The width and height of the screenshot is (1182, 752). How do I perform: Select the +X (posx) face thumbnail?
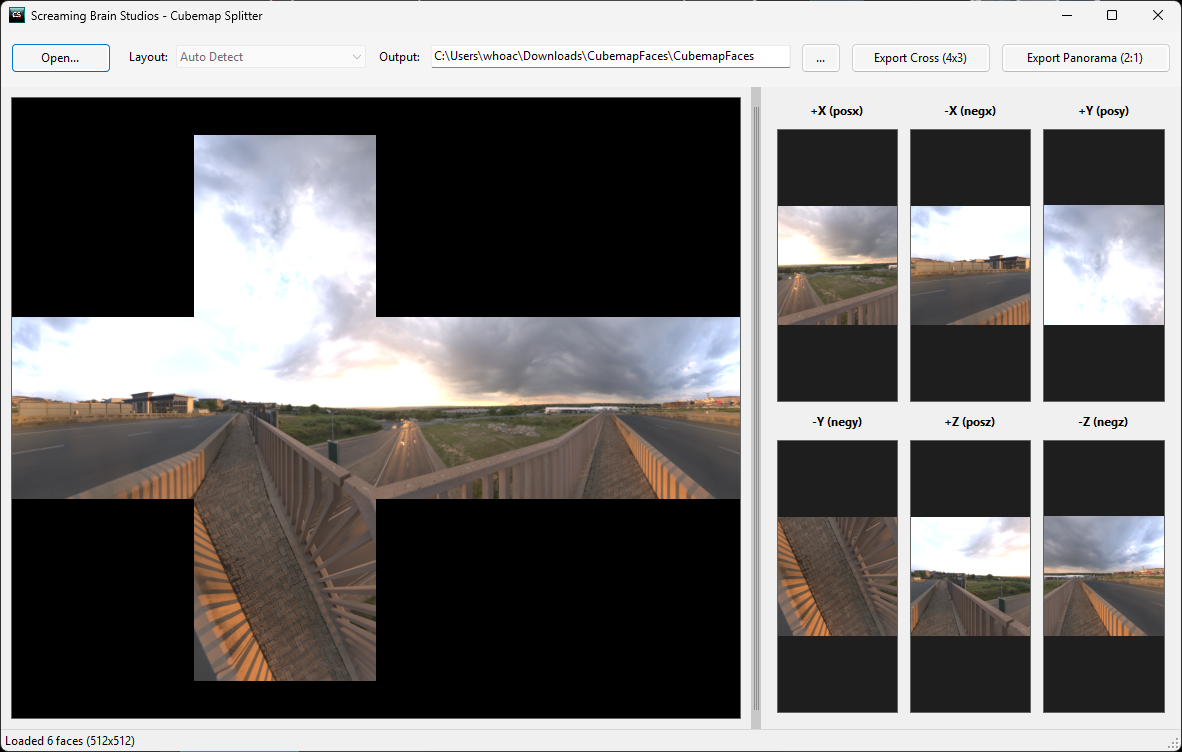pyautogui.click(x=838, y=265)
